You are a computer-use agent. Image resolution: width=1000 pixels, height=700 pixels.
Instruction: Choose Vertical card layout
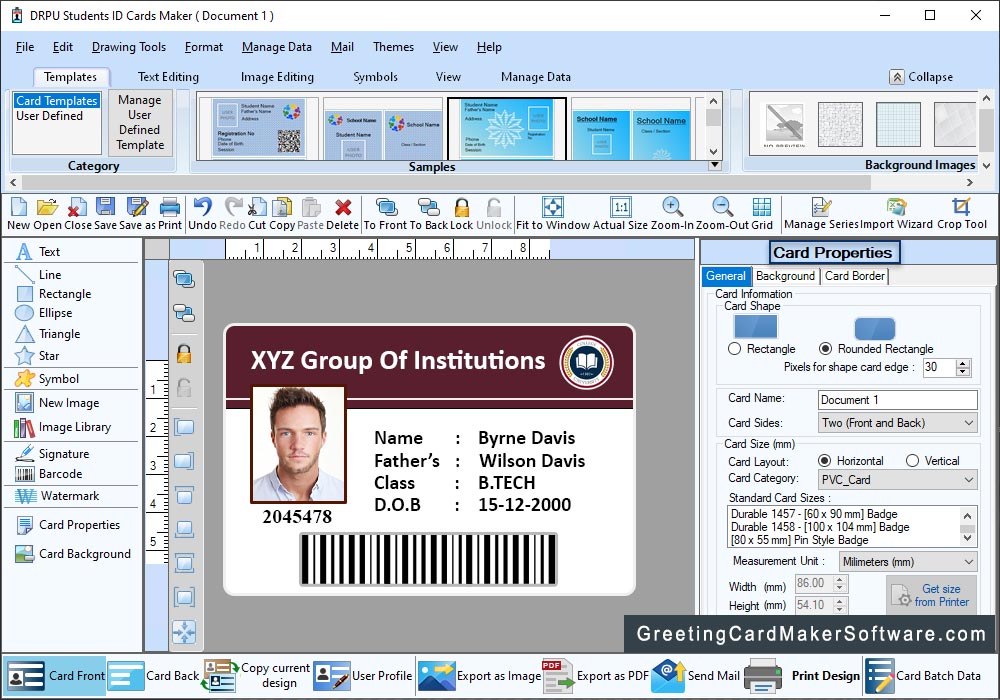912,460
